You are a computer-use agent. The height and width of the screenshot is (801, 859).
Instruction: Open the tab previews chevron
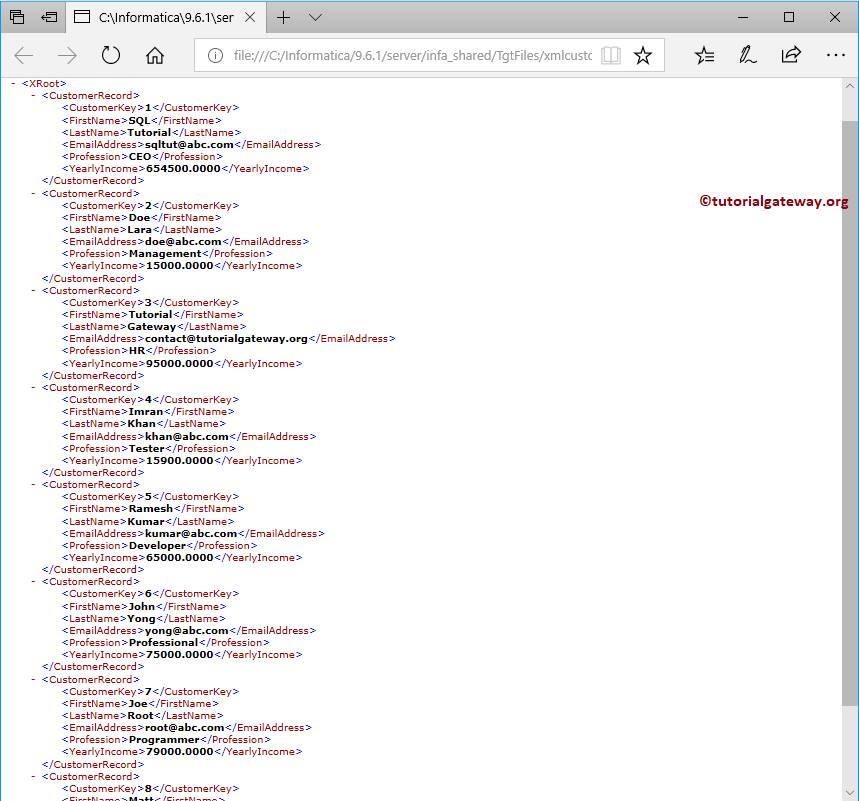(315, 18)
